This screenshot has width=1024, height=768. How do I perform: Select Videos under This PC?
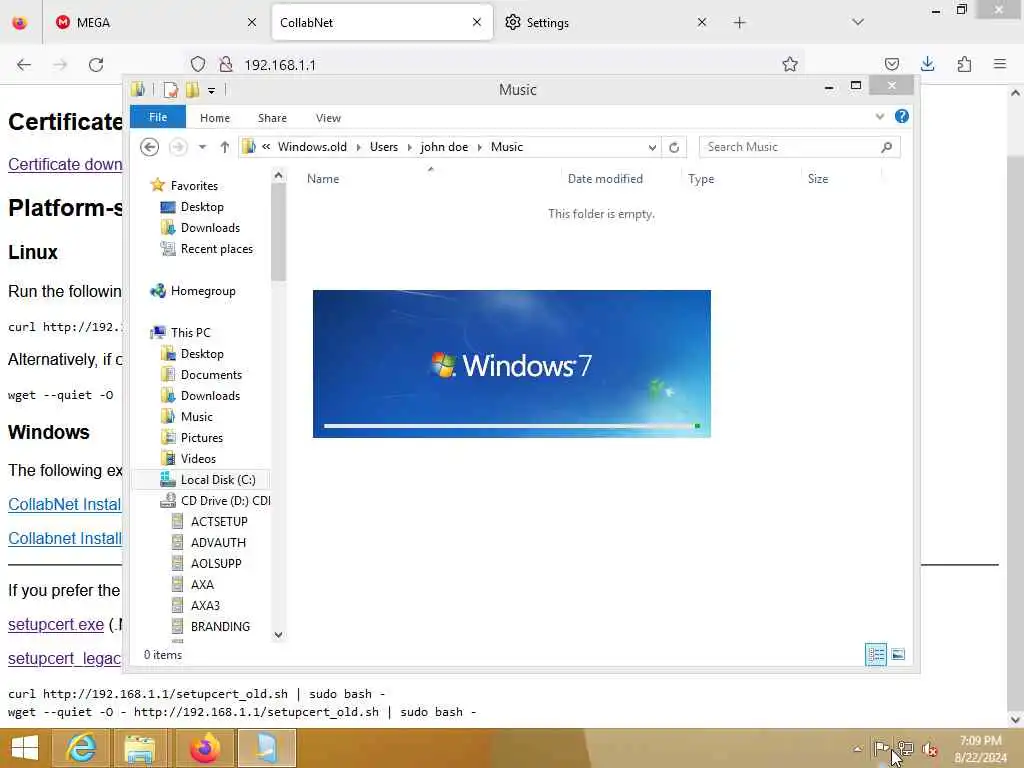point(198,458)
